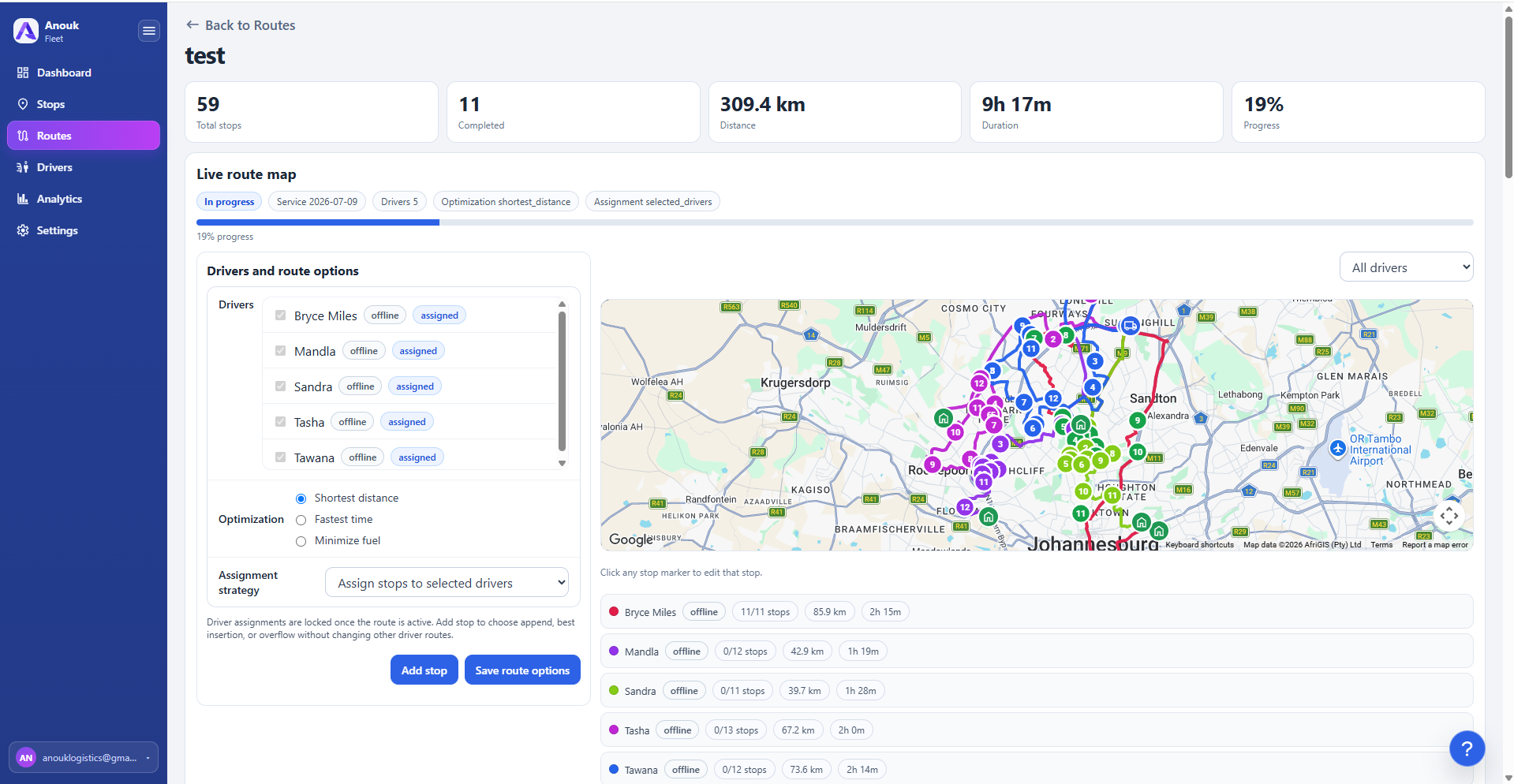The image size is (1514, 784).
Task: Click the dark green marker 9 near Alexandra
Action: point(1137,420)
